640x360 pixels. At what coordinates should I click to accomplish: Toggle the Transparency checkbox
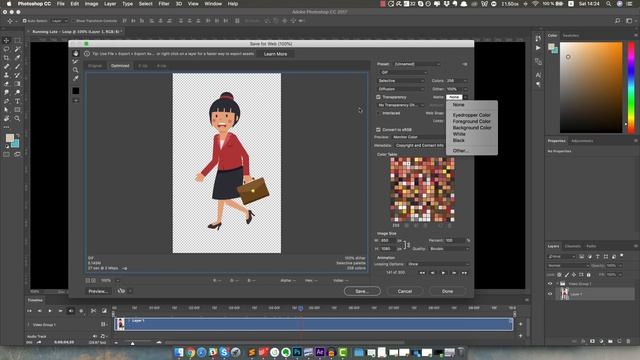pyautogui.click(x=378, y=97)
